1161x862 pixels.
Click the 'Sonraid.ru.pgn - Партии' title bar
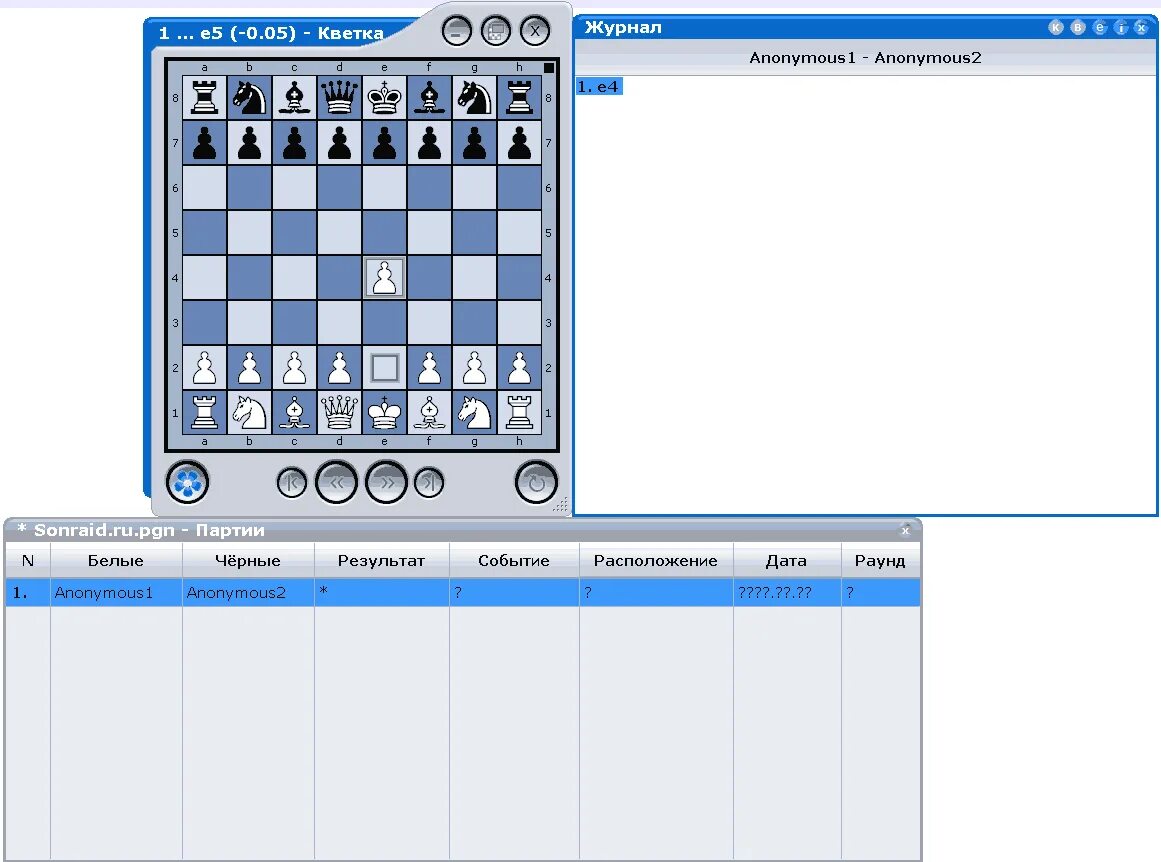pyautogui.click(x=141, y=530)
